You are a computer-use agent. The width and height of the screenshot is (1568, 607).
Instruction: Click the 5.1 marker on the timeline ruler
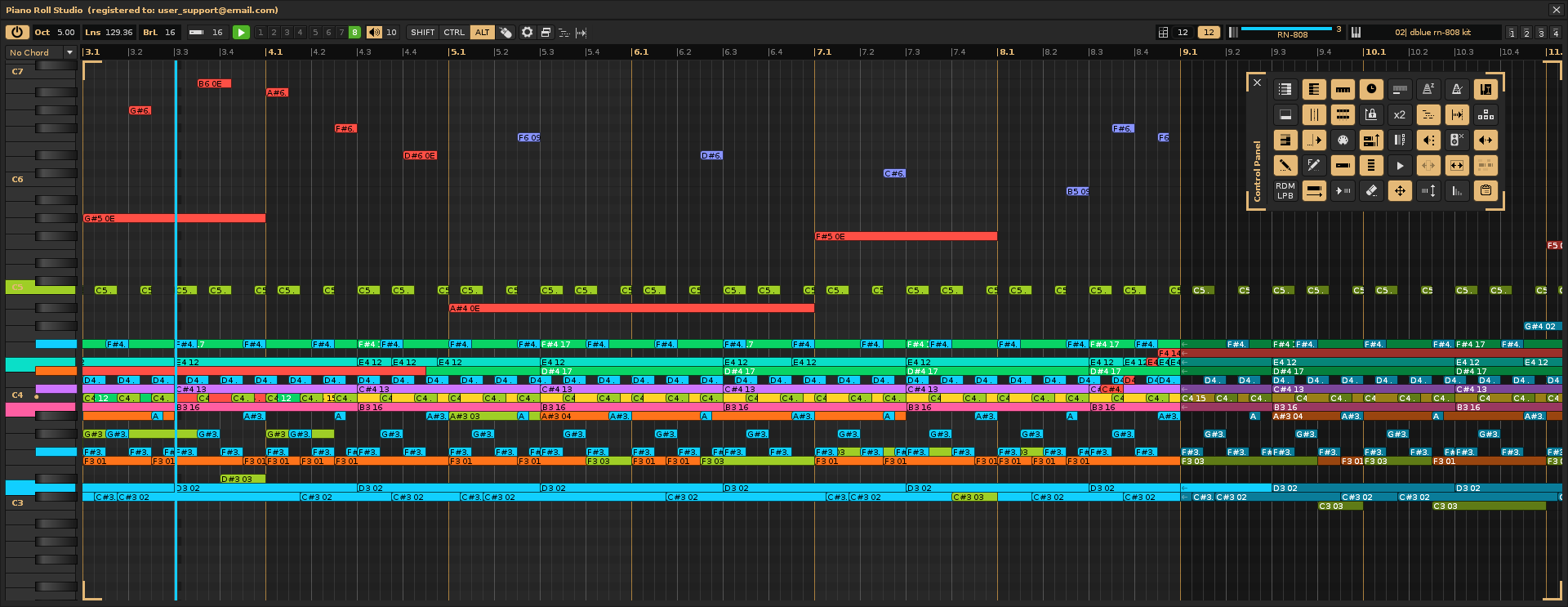[457, 52]
